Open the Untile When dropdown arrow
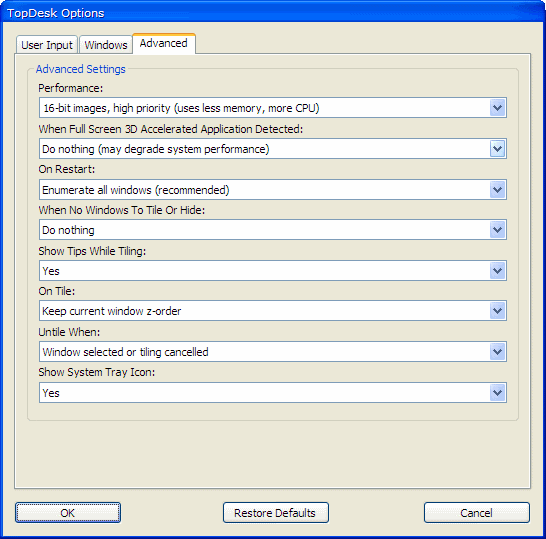The image size is (546, 539). pyautogui.click(x=498, y=352)
